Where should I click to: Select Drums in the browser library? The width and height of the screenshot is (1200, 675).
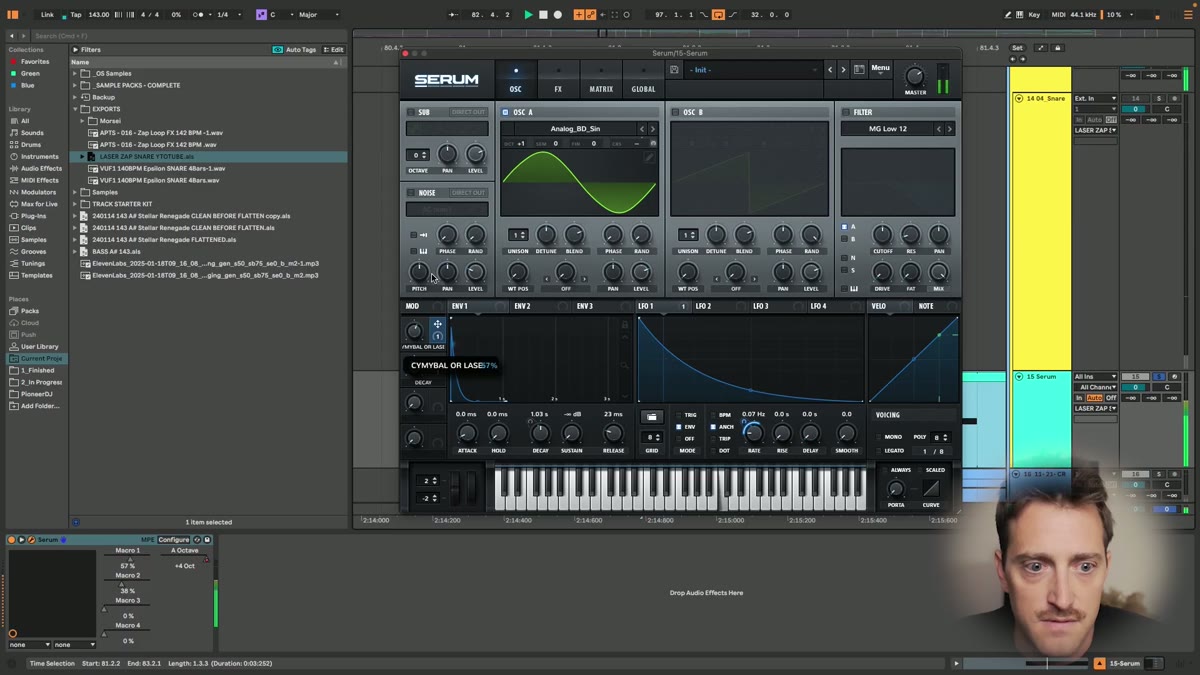coord(31,144)
